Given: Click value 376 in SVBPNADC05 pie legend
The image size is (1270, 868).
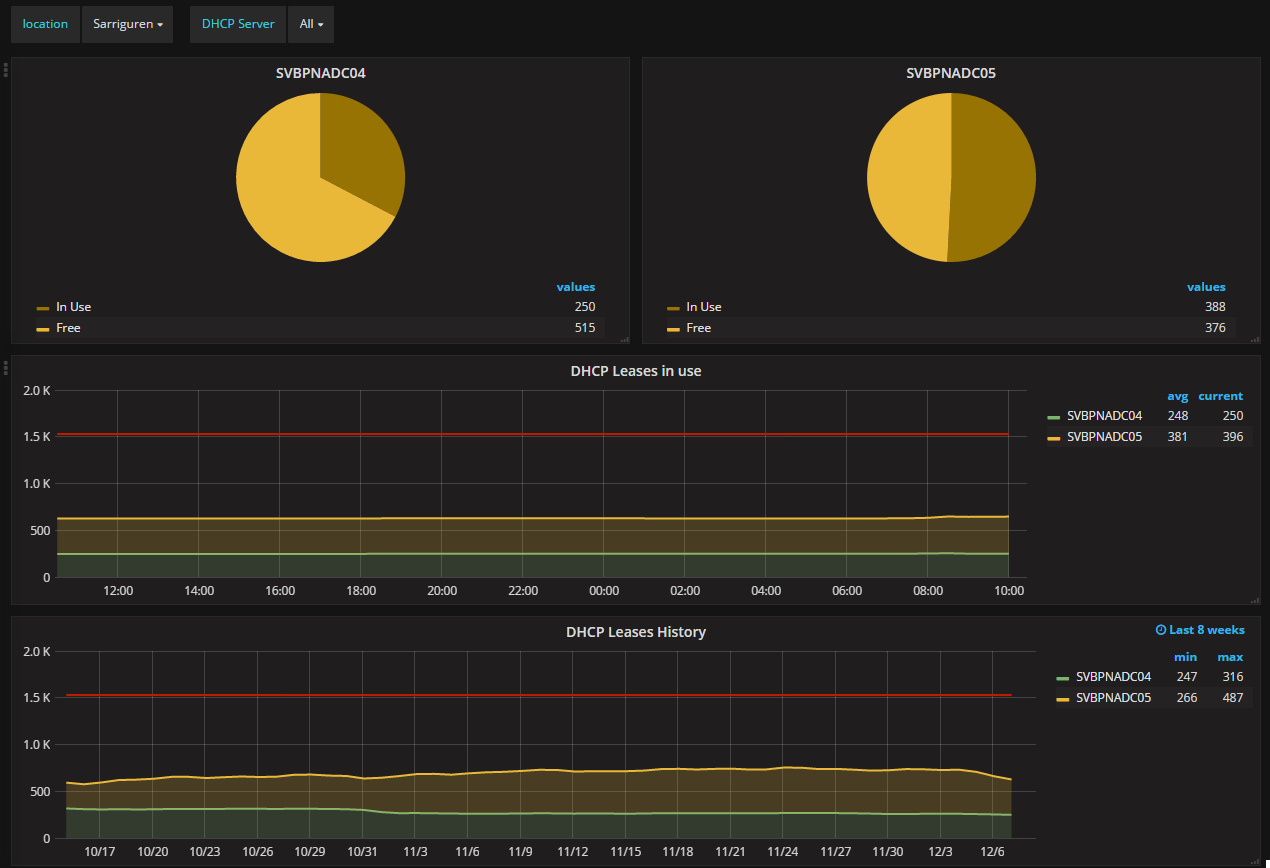Looking at the screenshot, I should [1215, 328].
